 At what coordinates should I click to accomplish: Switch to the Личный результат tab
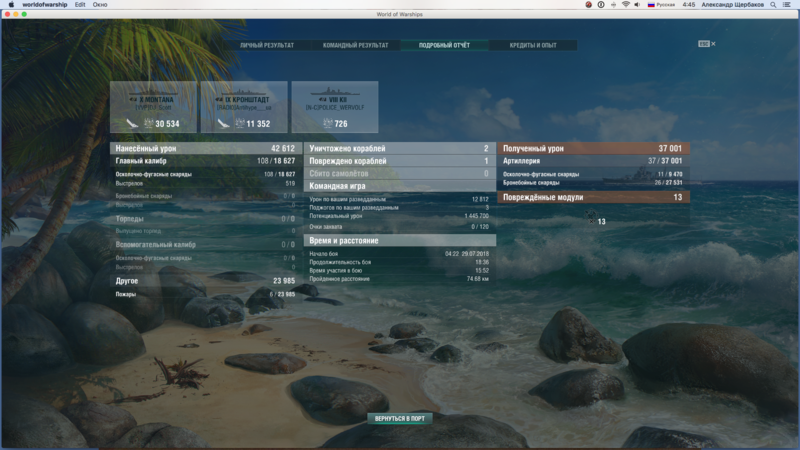pos(267,45)
